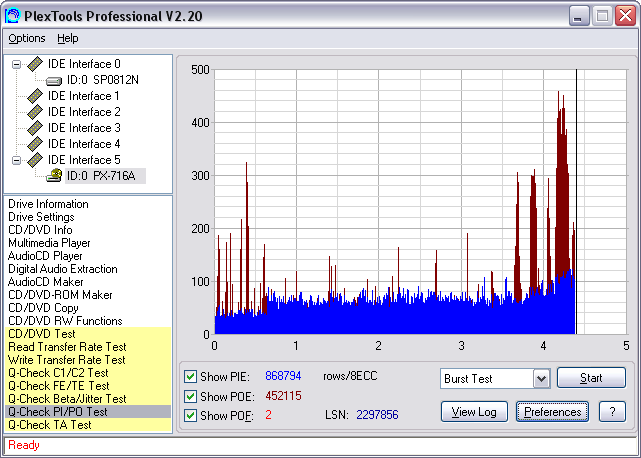Screen dimensions: 641x458
Task: Collapse the IDE Interface 5 tree node
Action: (16, 160)
